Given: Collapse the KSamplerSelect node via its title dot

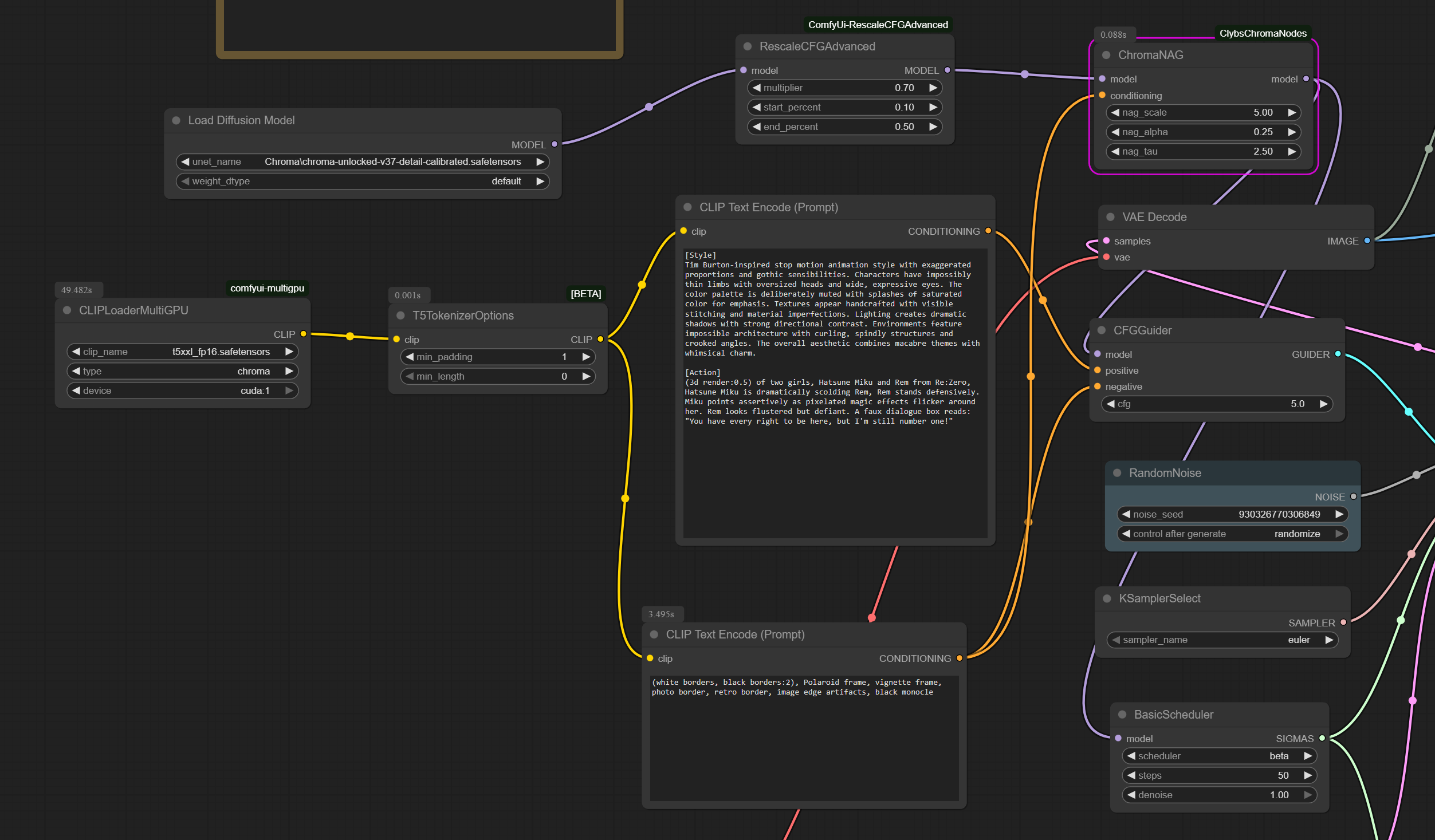Looking at the screenshot, I should (1107, 598).
